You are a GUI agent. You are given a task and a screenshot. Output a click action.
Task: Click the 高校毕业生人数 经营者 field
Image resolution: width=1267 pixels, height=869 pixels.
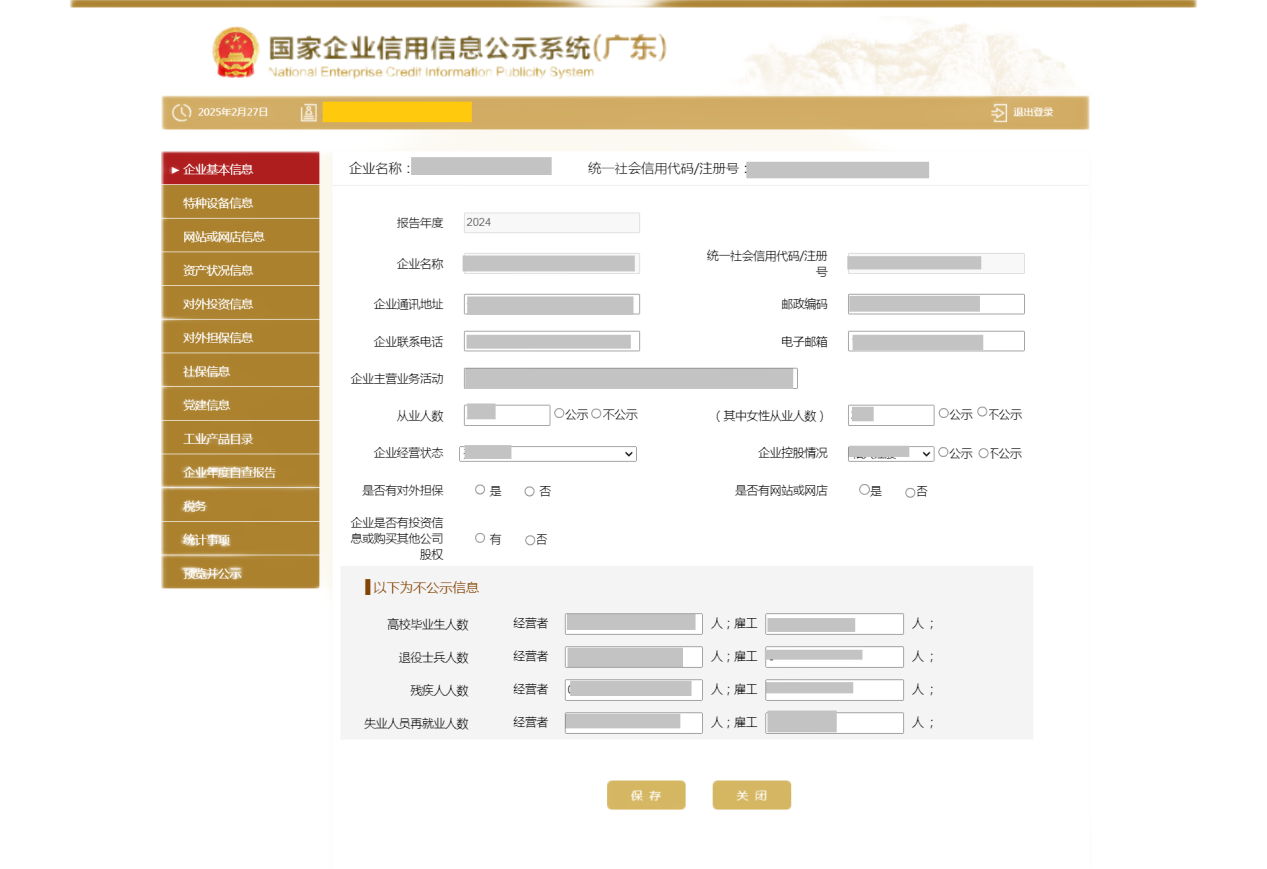(x=633, y=624)
